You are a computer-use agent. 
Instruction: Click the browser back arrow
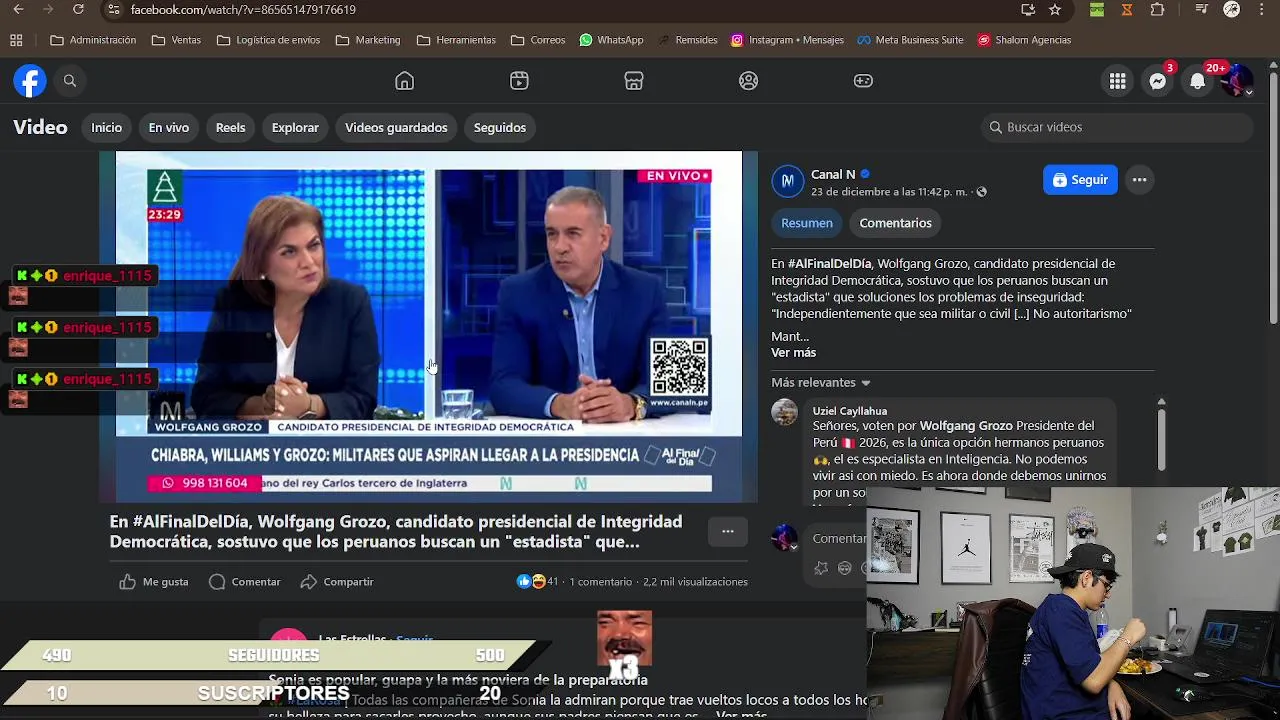pyautogui.click(x=18, y=10)
